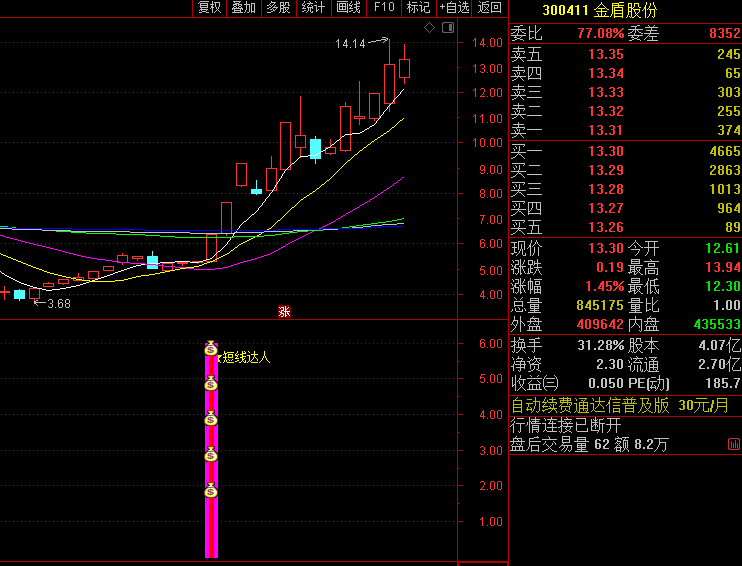Click the 行情连接已断开 status message
The image size is (742, 566).
pyautogui.click(x=565, y=425)
